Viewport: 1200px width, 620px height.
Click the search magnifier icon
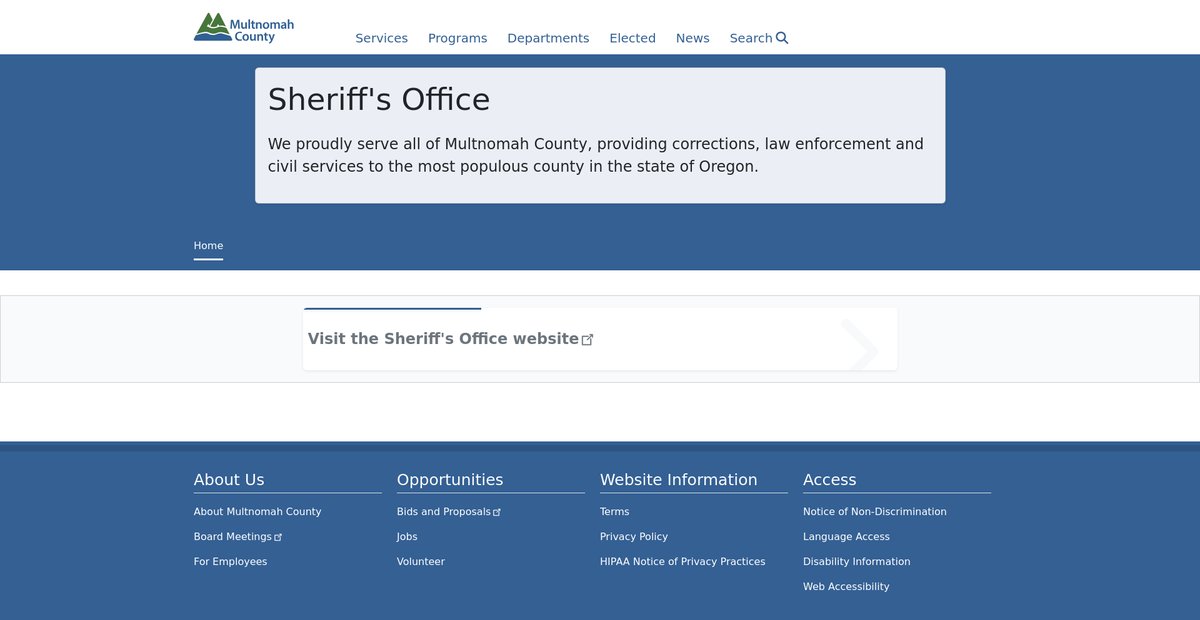(782, 38)
